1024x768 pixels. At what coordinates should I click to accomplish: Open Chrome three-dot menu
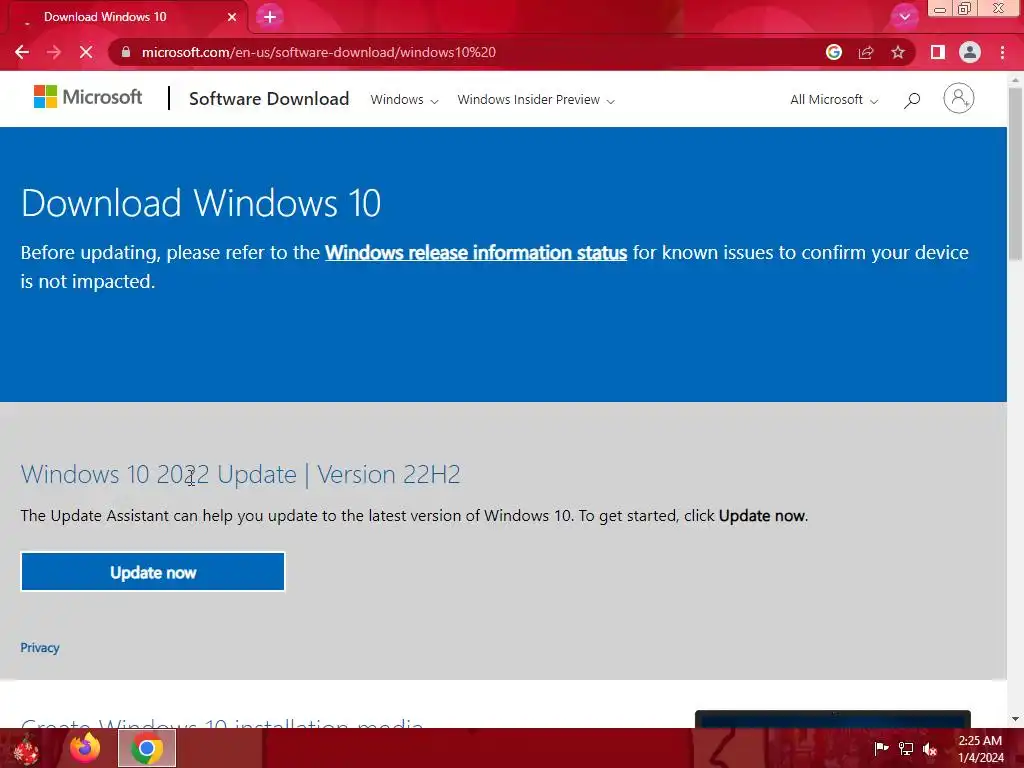coord(1002,52)
